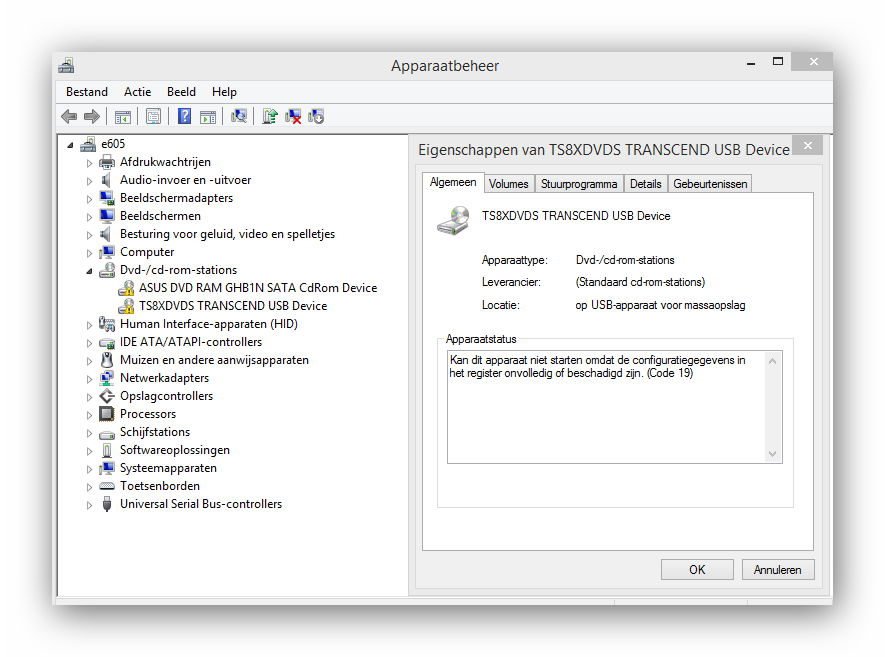Open the Actie menu

coord(137,92)
